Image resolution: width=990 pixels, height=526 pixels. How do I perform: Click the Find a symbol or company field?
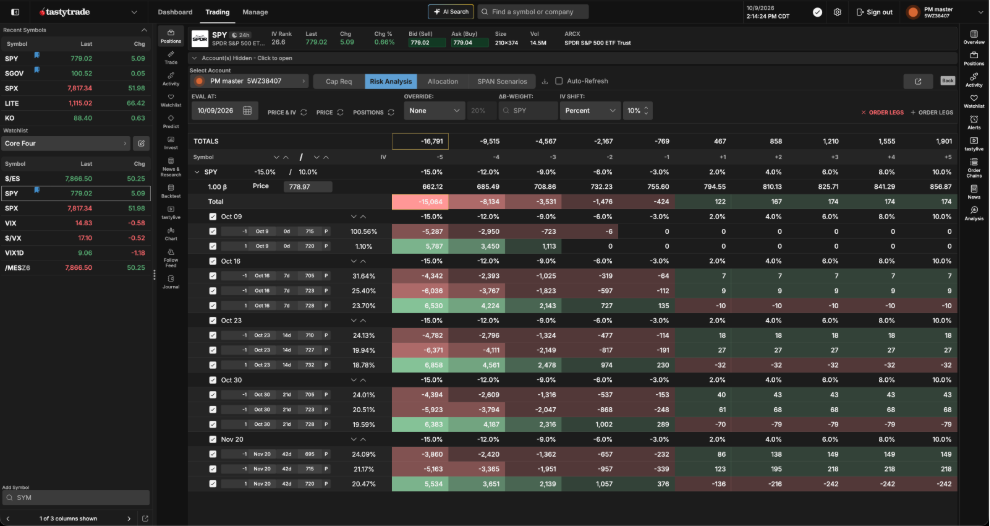click(x=533, y=11)
